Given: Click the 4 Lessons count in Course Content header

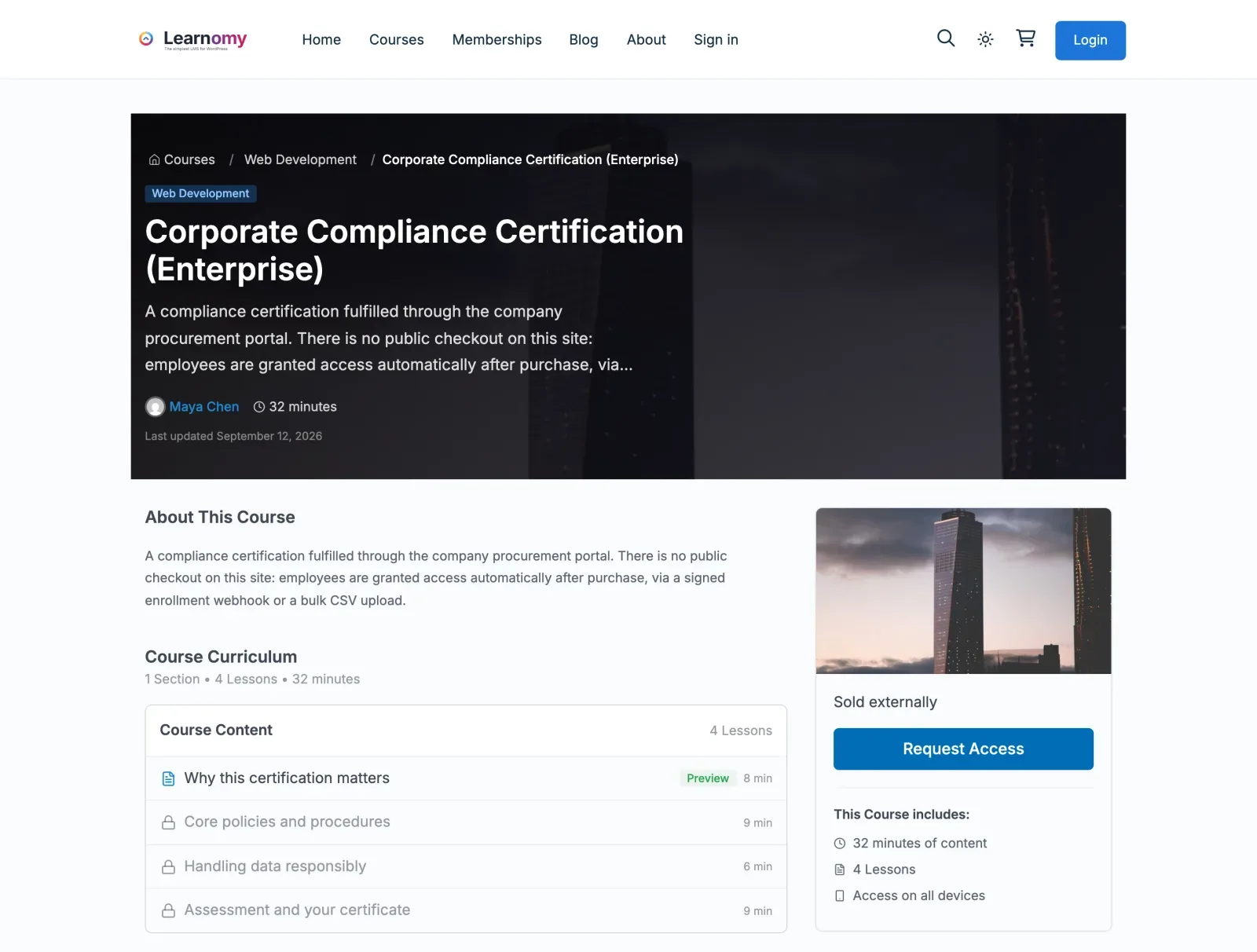Looking at the screenshot, I should pyautogui.click(x=741, y=730).
